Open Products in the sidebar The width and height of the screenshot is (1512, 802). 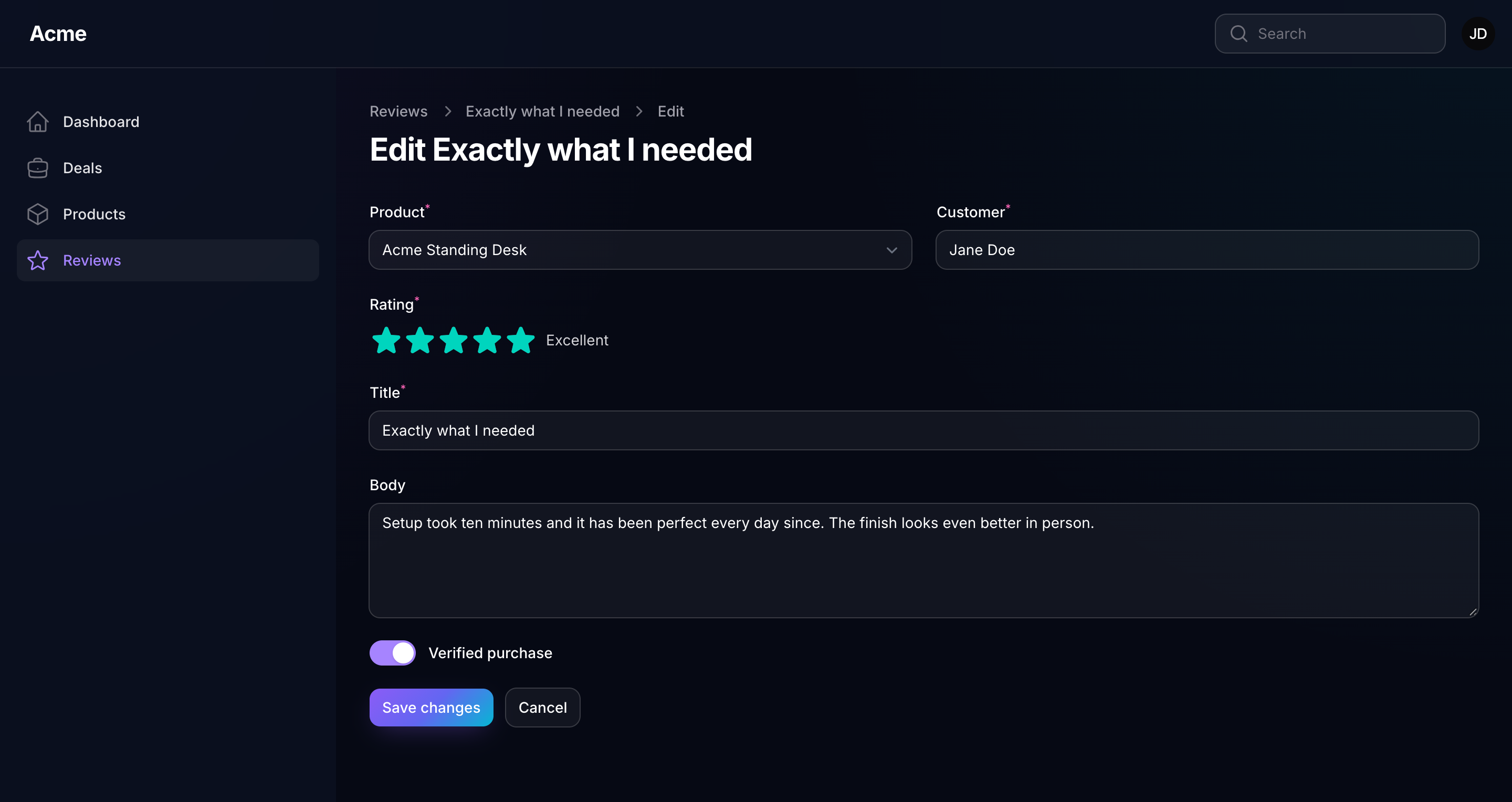pyautogui.click(x=168, y=214)
